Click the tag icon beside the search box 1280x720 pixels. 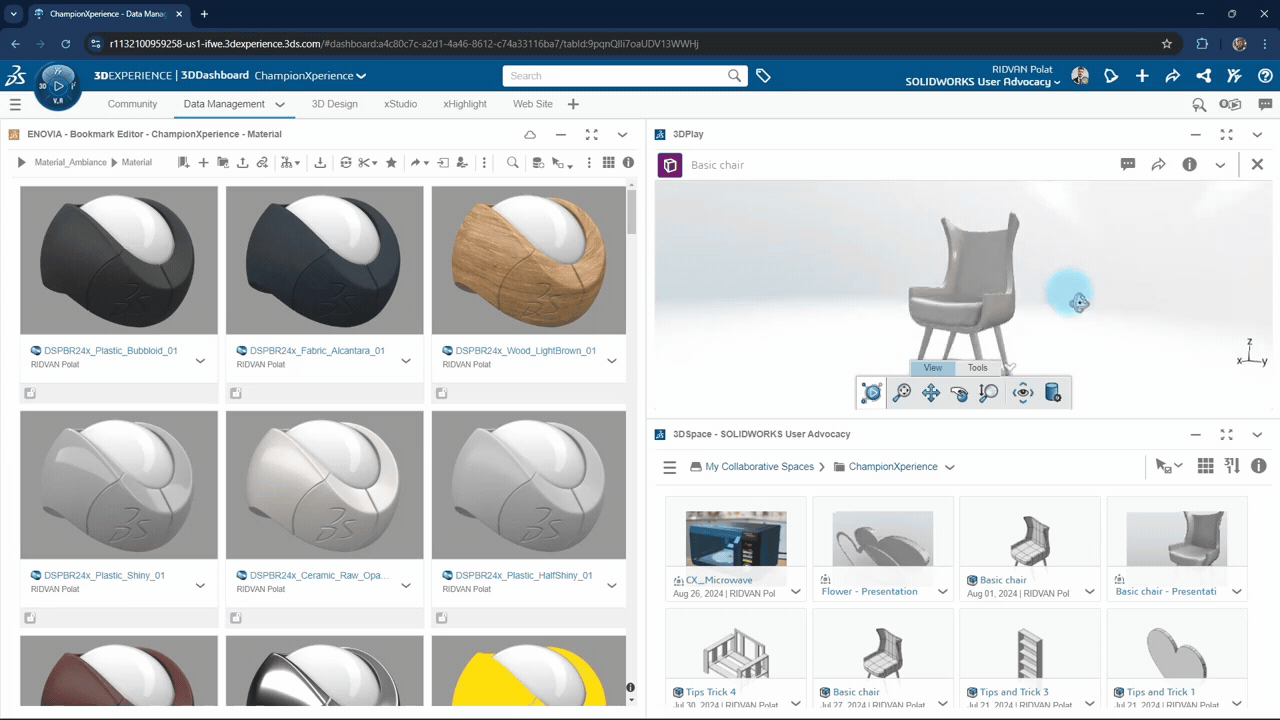click(x=763, y=76)
